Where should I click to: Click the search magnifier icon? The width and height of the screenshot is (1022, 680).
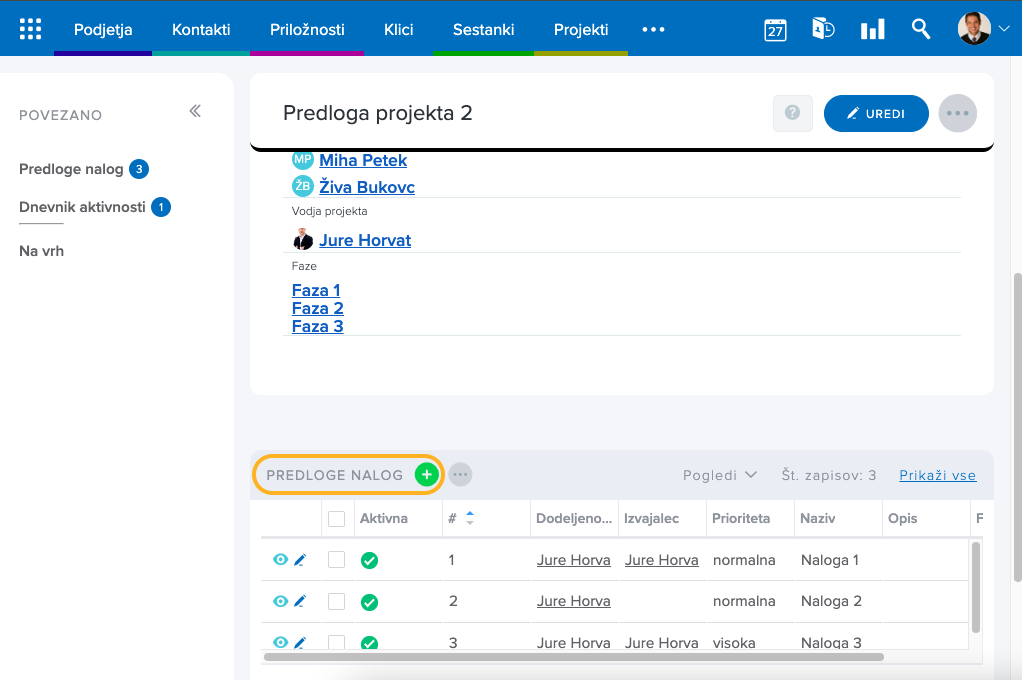(921, 29)
